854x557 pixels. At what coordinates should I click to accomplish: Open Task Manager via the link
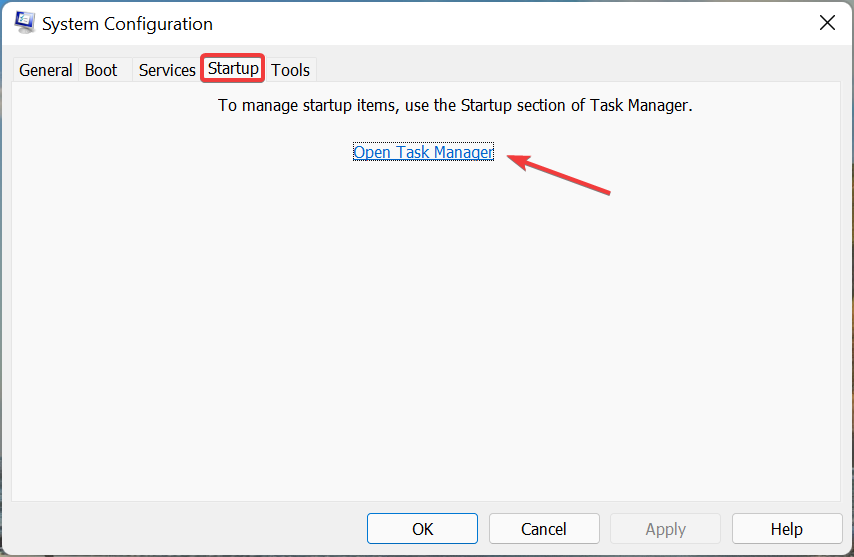click(423, 152)
